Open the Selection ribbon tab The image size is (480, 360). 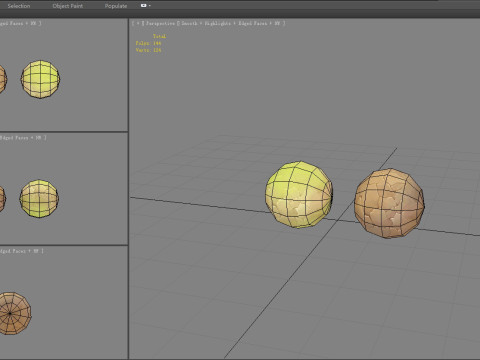pos(19,6)
